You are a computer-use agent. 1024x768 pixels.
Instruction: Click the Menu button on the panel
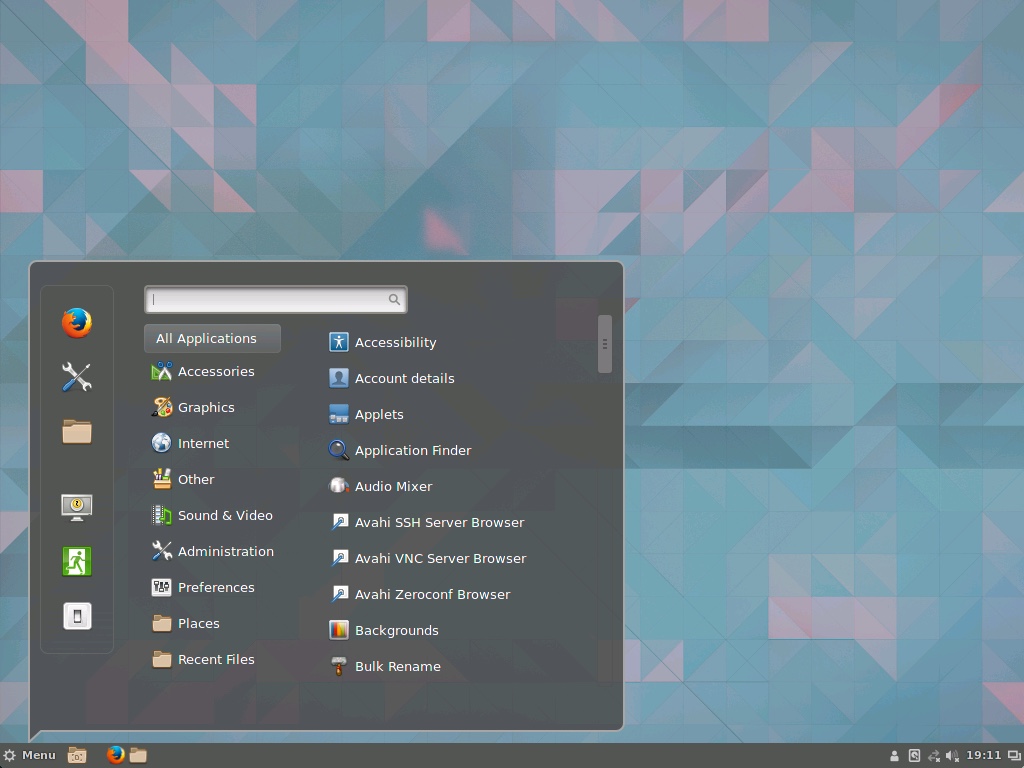click(30, 755)
